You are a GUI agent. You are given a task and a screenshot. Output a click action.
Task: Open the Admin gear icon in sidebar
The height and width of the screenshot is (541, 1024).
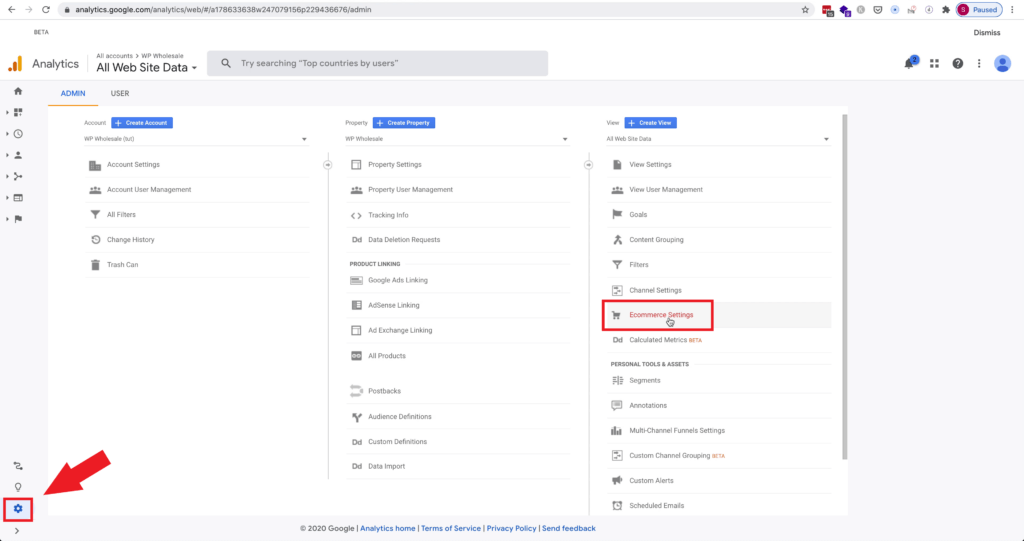[x=18, y=509]
